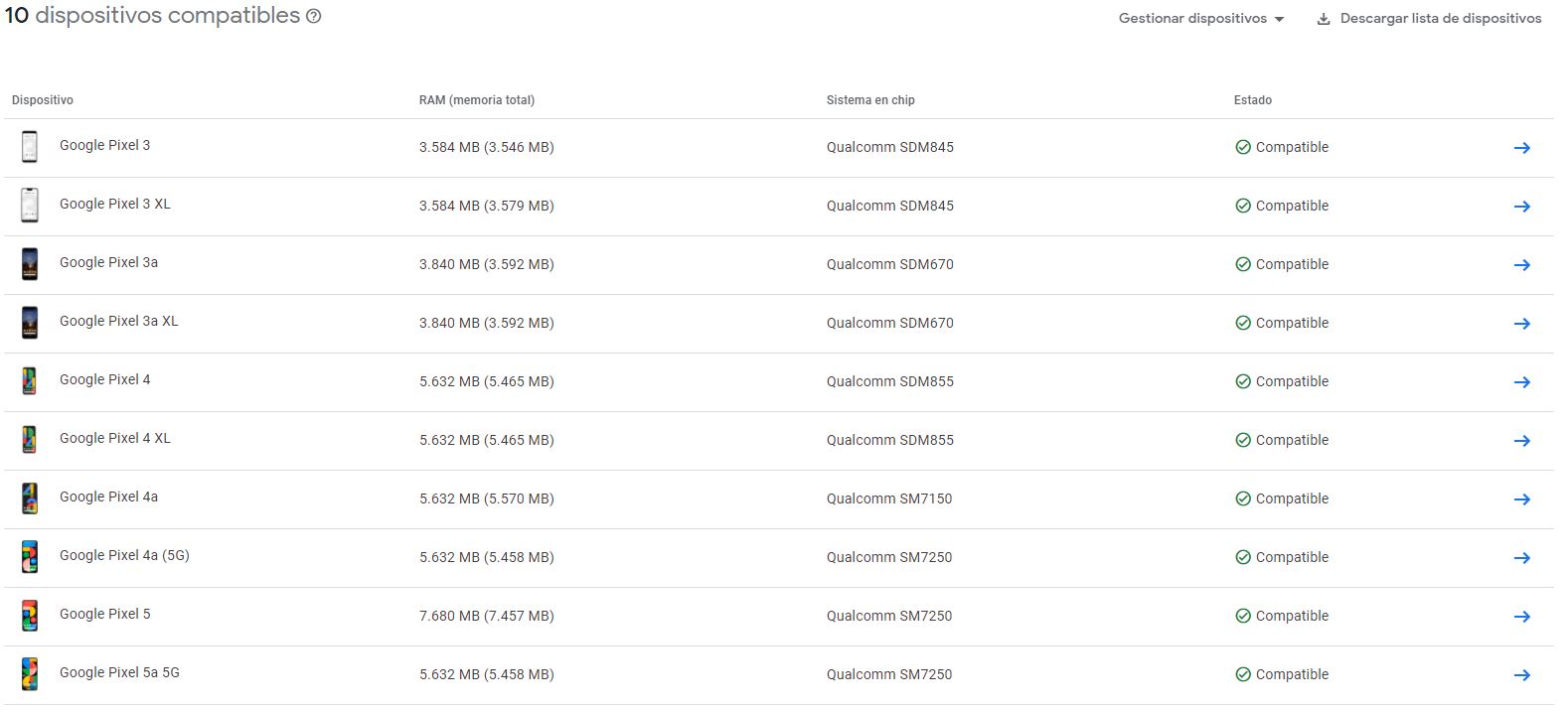Click Descargar lista de dispositivos

point(1429,19)
